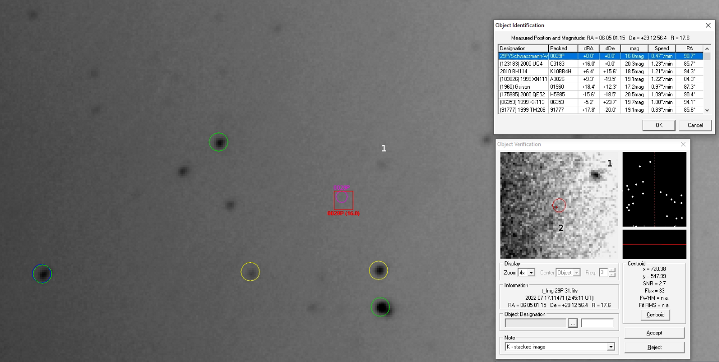Sort by the Speed column header
Screen dimensions: 719x362
(662, 48)
